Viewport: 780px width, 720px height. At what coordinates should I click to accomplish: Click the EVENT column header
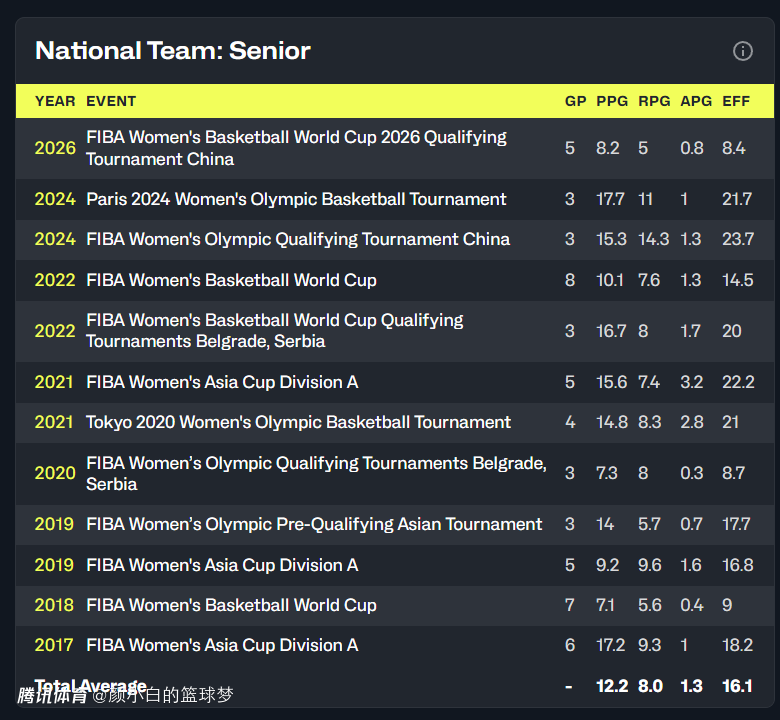pyautogui.click(x=111, y=101)
